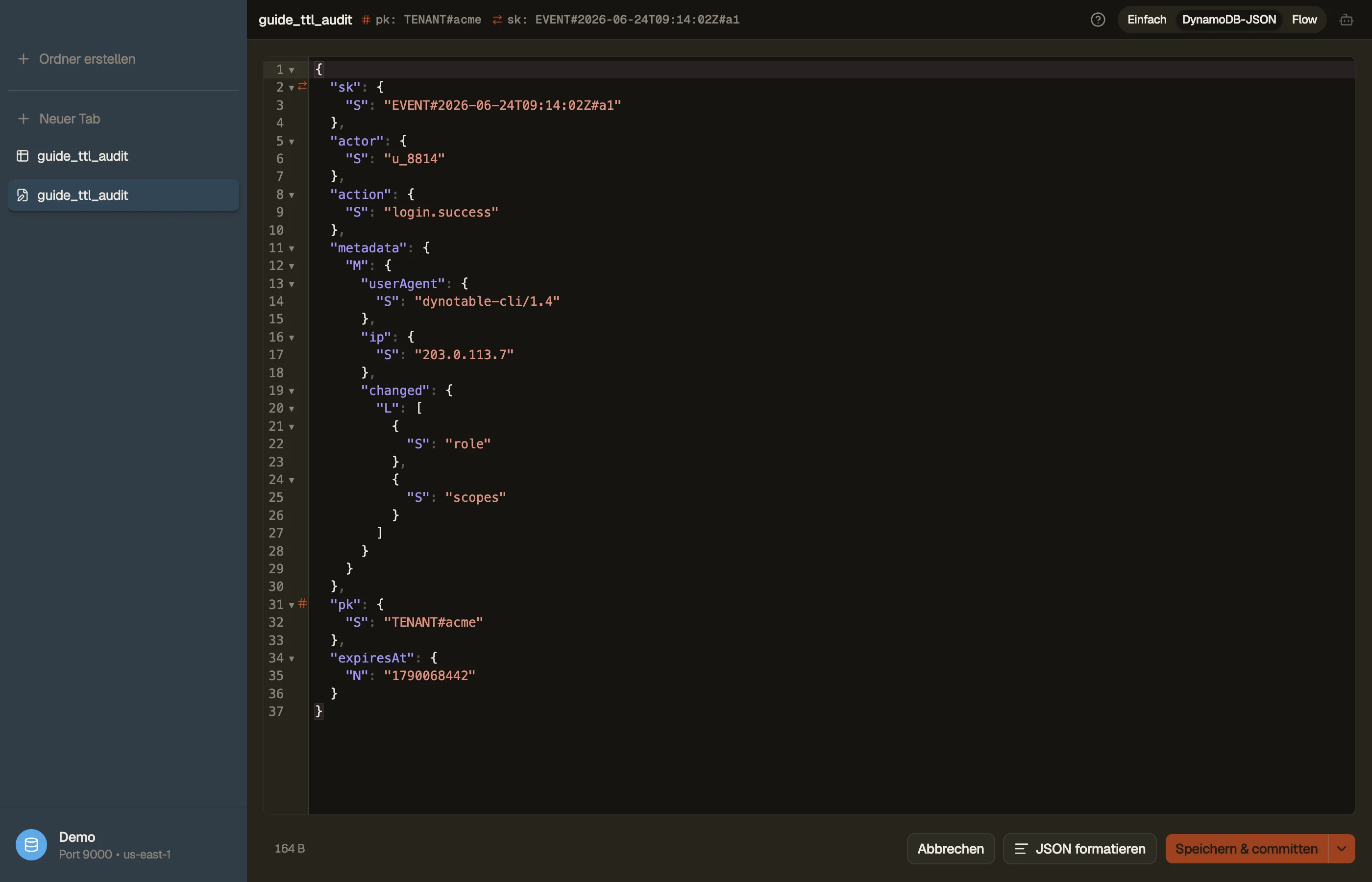Open the first guide_ttl_audit table tab

(123, 156)
